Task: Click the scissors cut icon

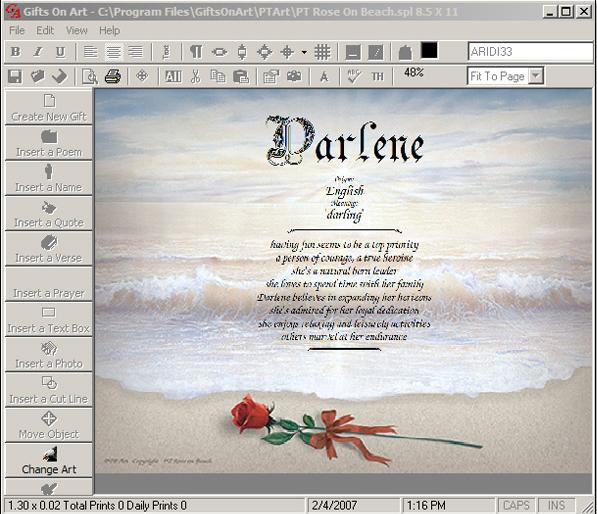Action: coord(195,77)
